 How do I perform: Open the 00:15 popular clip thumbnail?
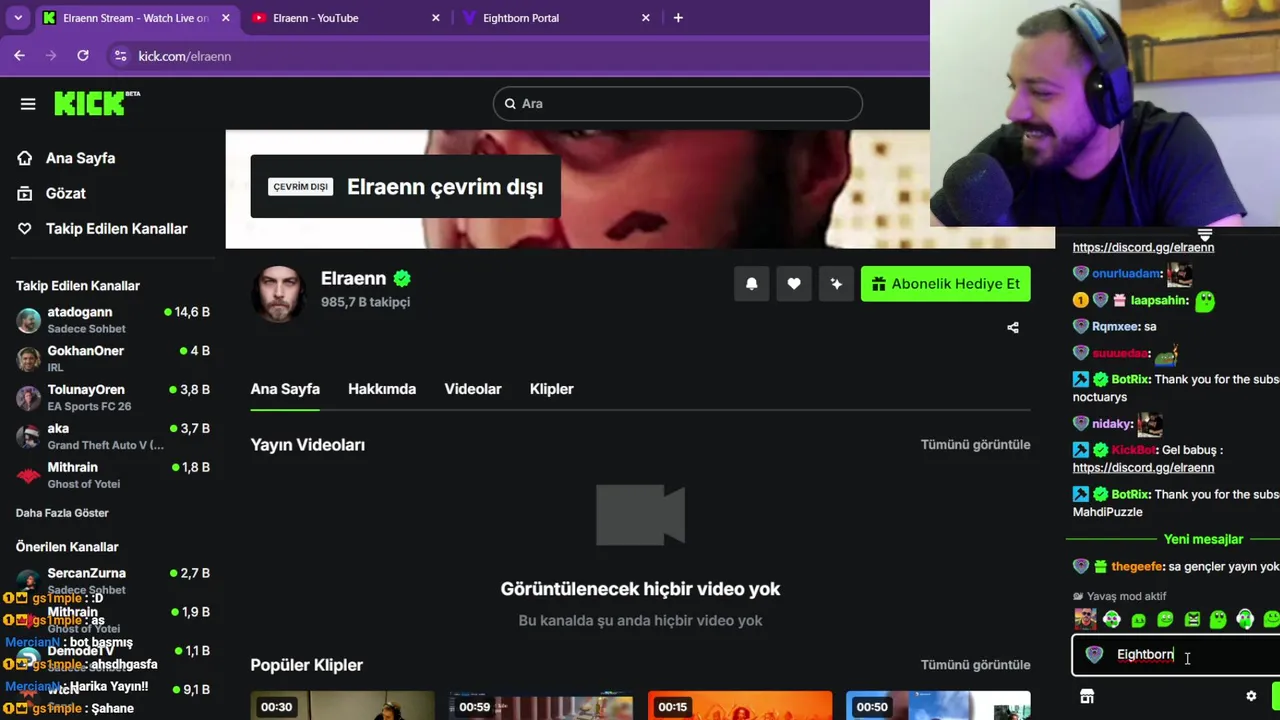[x=739, y=705]
